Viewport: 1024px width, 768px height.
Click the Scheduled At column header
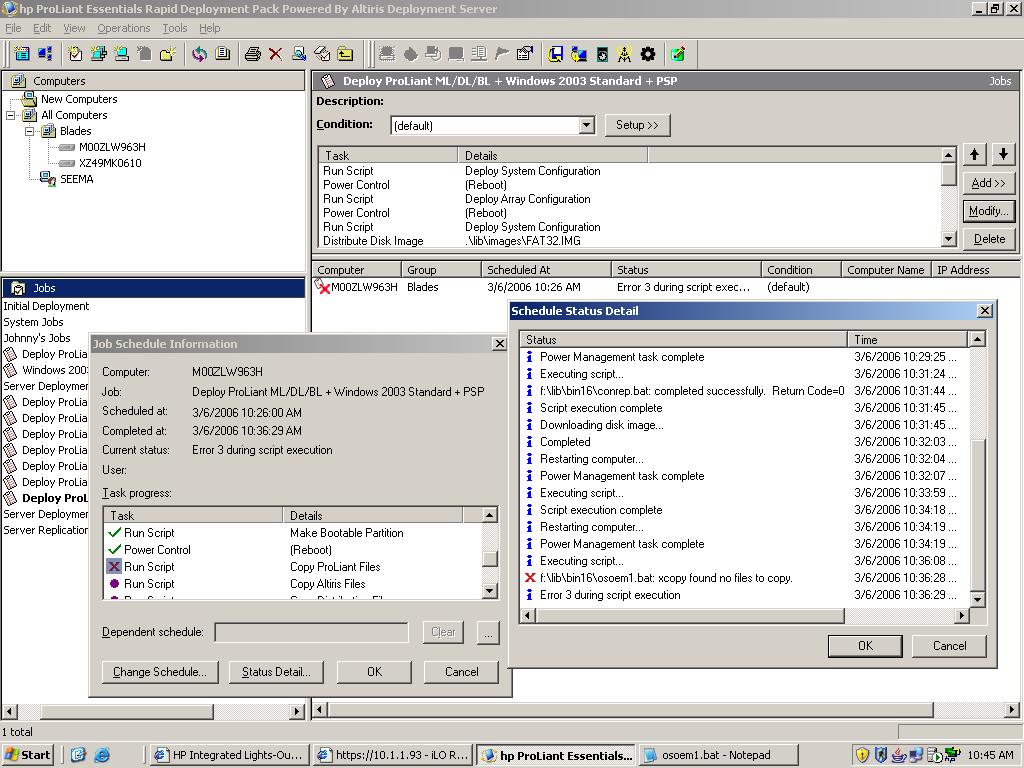[546, 270]
